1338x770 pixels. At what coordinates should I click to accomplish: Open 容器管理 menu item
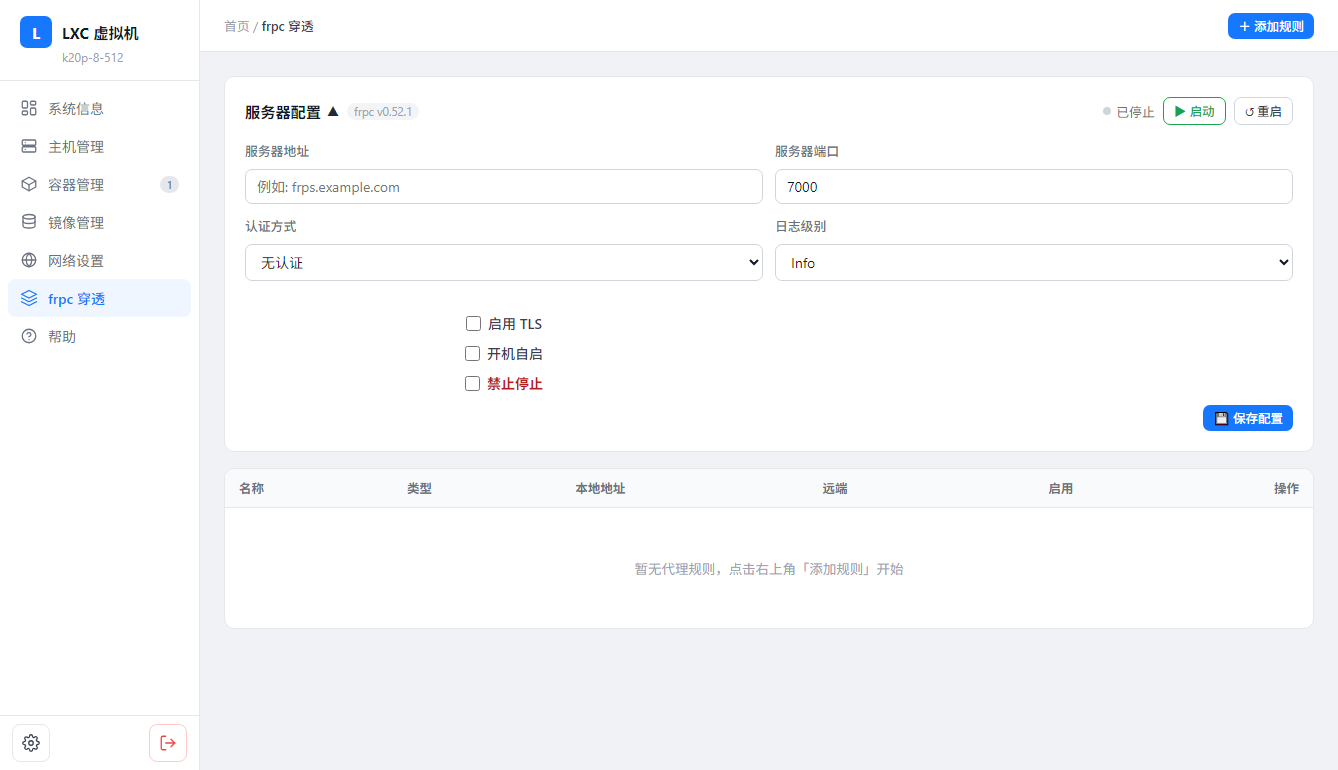coord(99,184)
